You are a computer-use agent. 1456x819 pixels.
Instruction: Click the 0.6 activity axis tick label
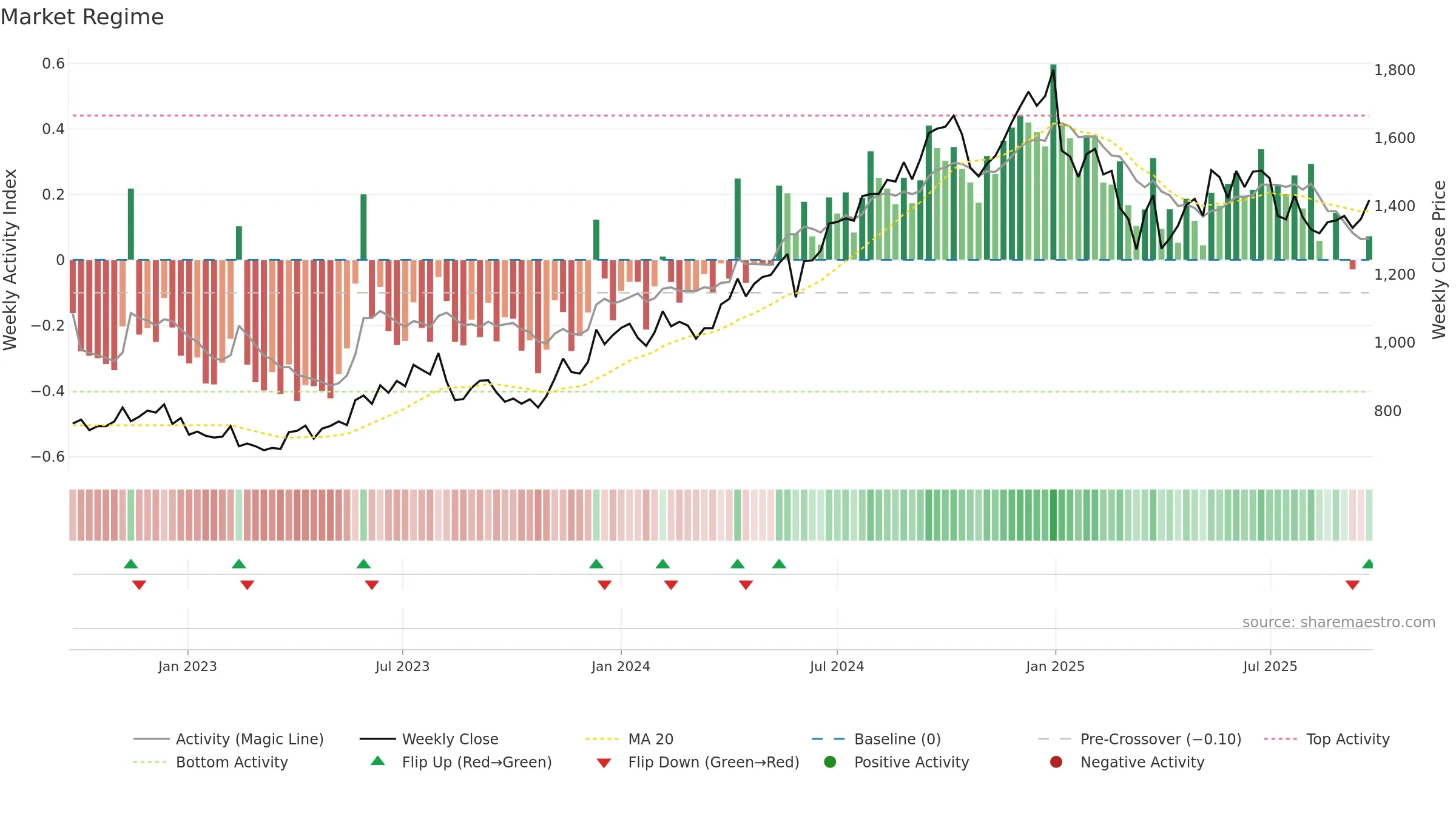click(53, 64)
